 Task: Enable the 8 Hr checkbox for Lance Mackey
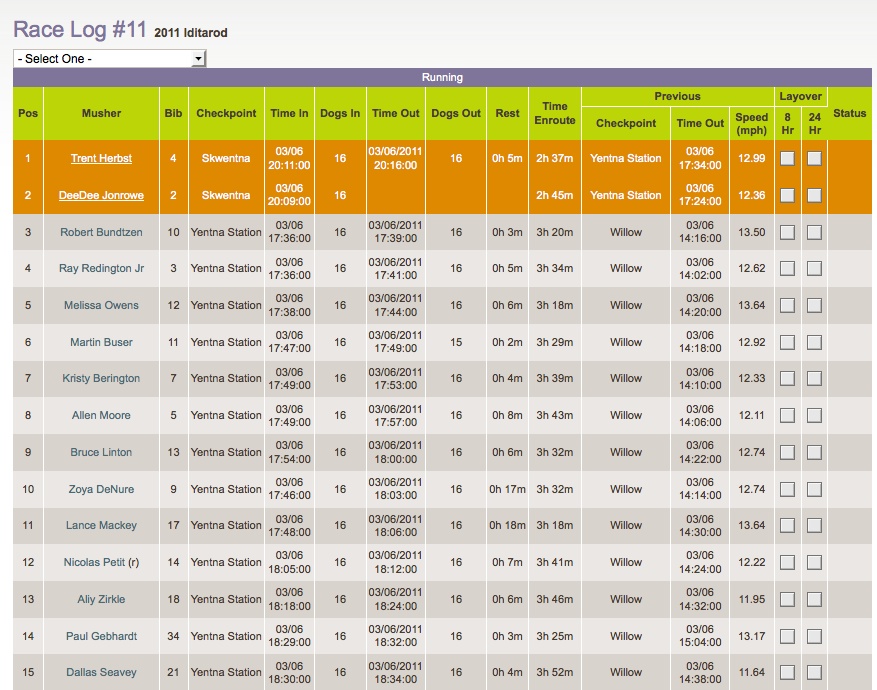pyautogui.click(x=788, y=525)
